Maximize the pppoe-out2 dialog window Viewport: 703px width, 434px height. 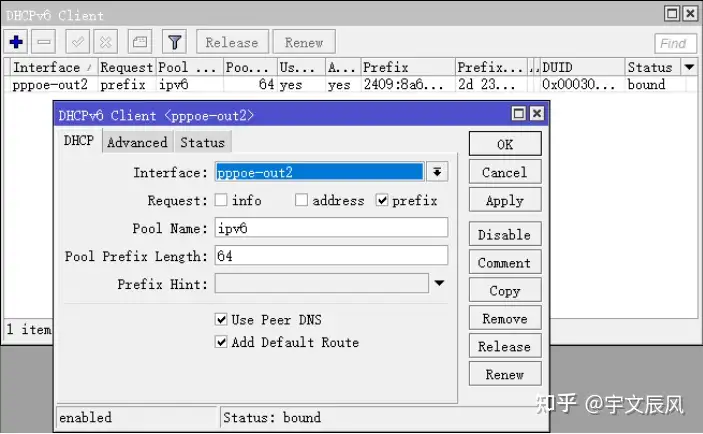[519, 113]
